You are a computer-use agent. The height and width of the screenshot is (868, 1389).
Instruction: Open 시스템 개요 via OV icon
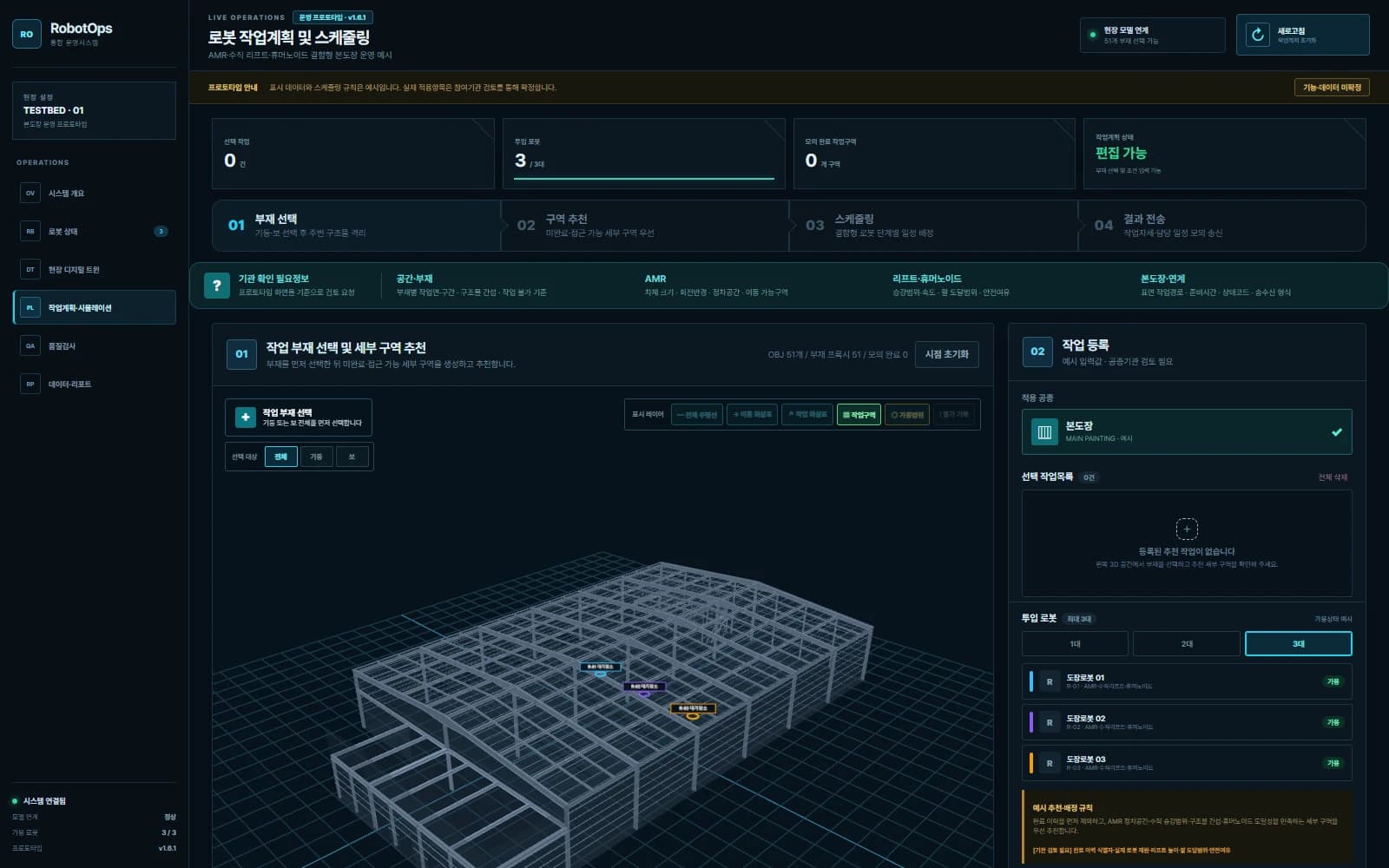(x=30, y=194)
